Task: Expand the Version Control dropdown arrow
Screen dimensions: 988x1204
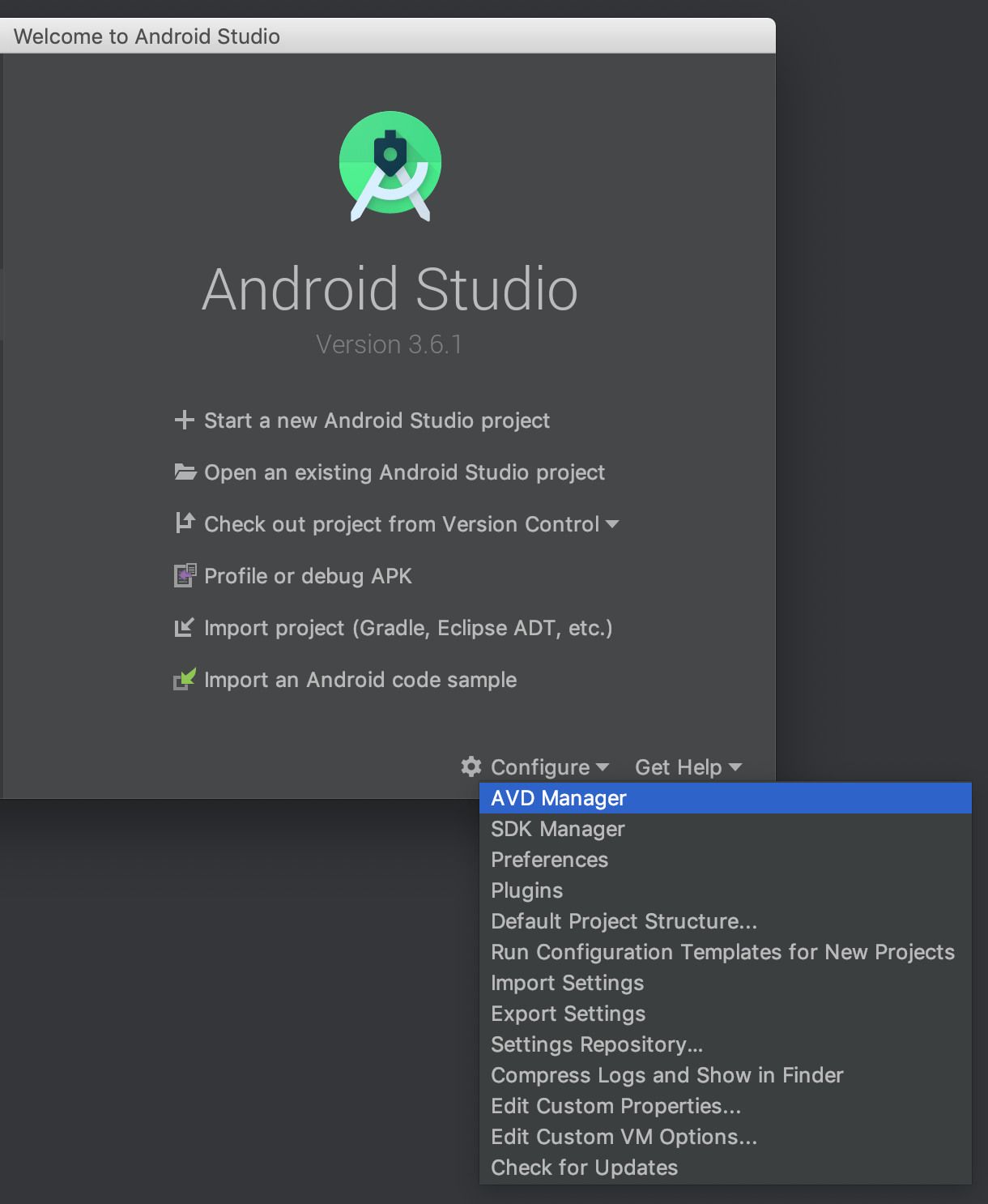Action: (x=612, y=524)
